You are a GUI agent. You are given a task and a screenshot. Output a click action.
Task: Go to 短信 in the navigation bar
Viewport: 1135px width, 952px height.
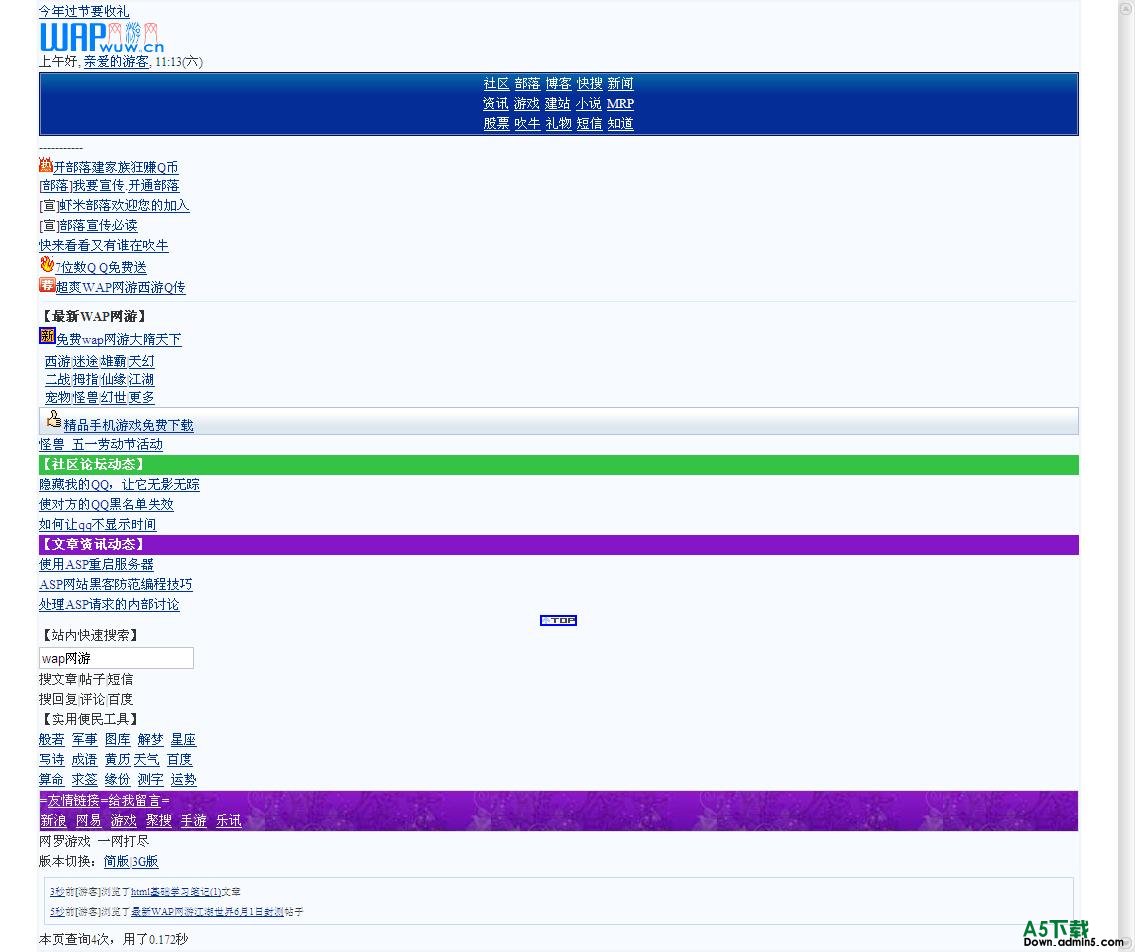coord(590,124)
